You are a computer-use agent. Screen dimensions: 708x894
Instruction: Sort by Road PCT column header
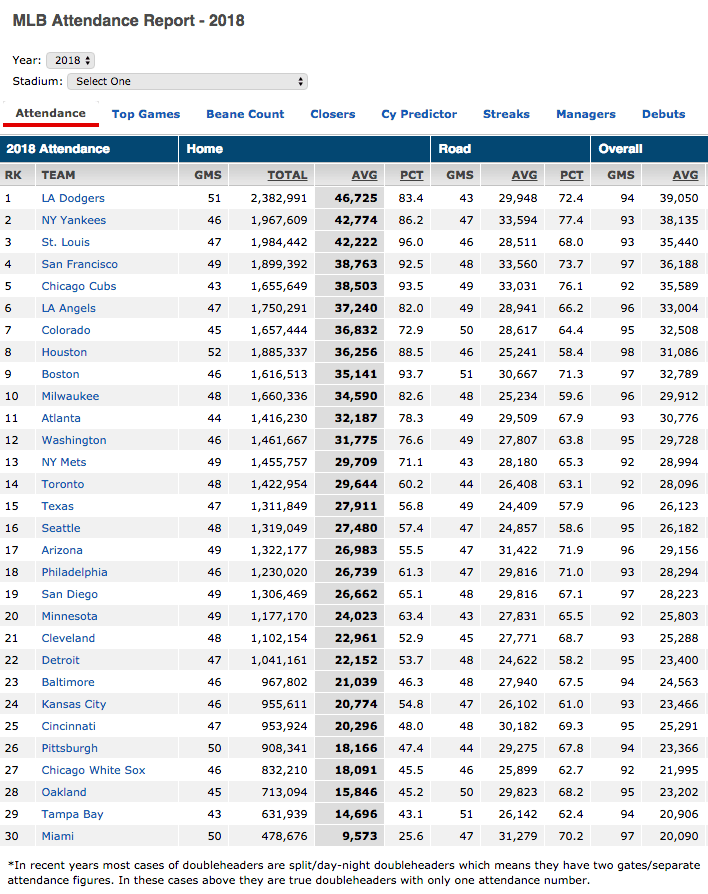[x=571, y=175]
